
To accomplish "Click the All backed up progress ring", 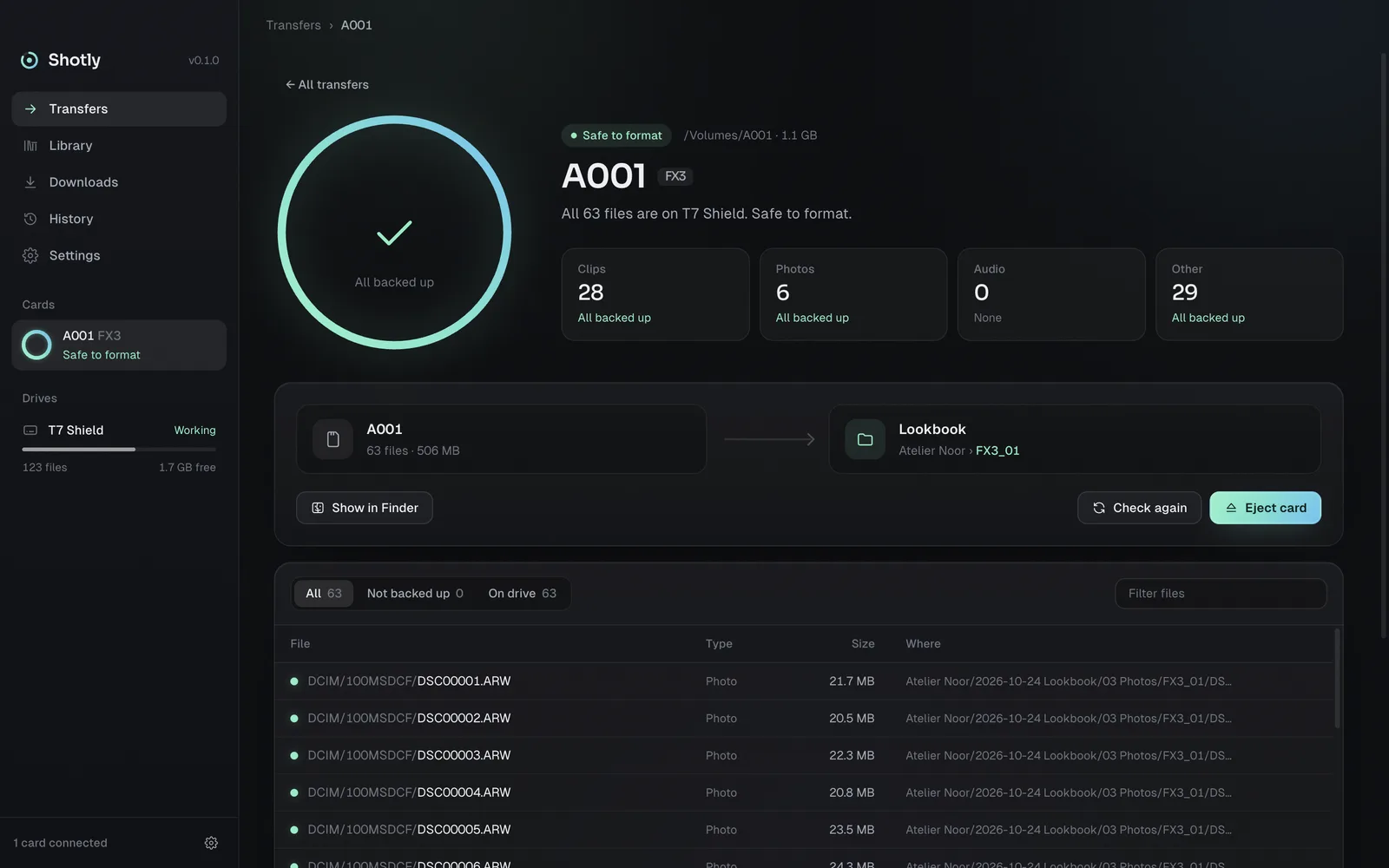I will tap(394, 233).
